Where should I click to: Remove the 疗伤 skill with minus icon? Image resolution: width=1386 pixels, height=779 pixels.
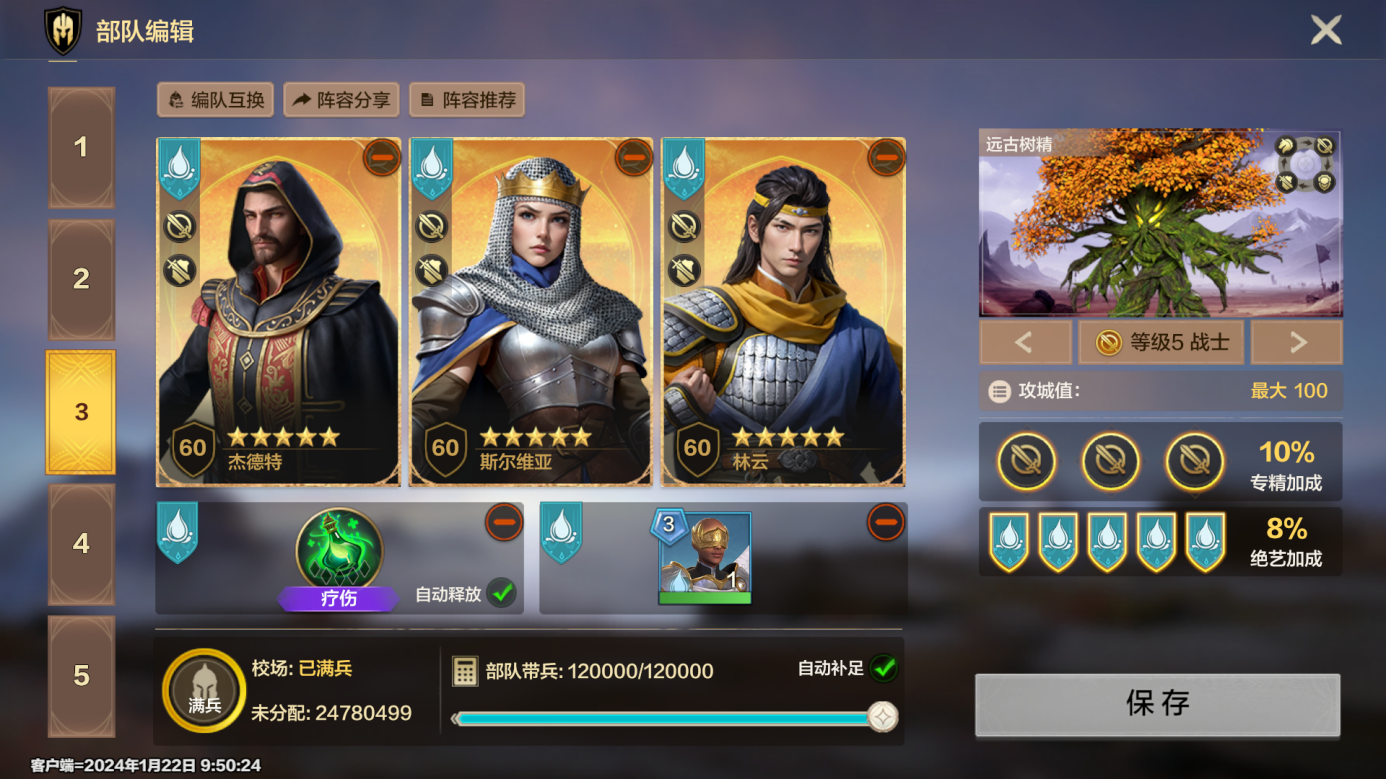pos(503,522)
